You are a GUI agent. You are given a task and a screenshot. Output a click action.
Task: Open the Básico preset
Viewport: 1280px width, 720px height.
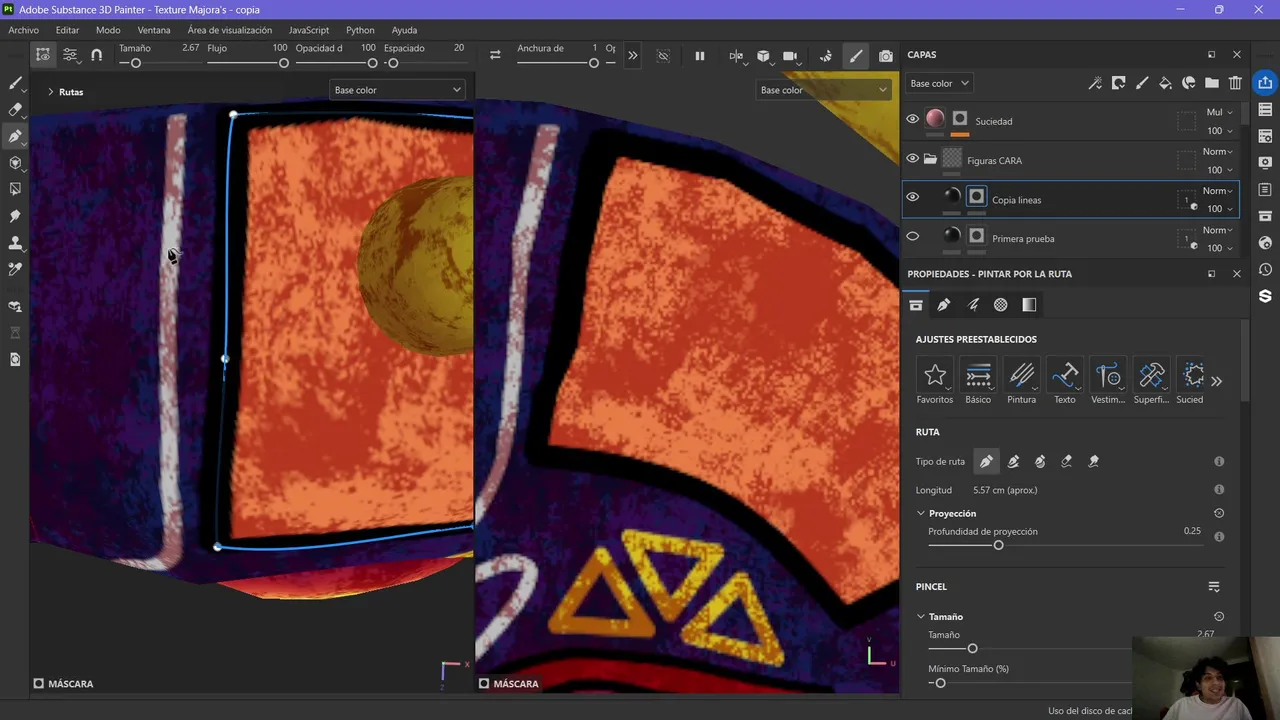tap(978, 381)
